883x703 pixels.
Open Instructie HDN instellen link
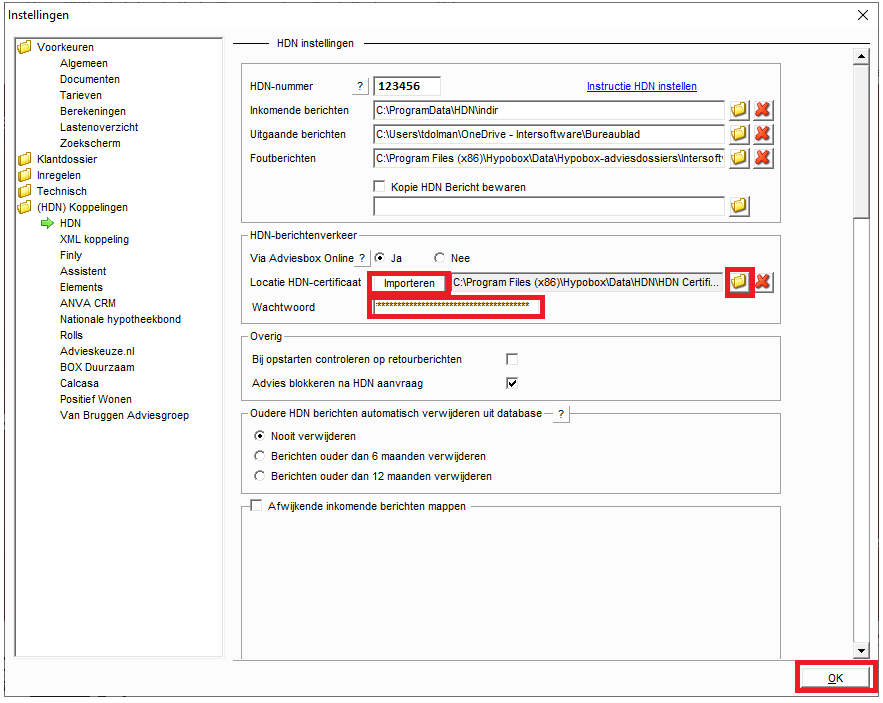pos(642,86)
